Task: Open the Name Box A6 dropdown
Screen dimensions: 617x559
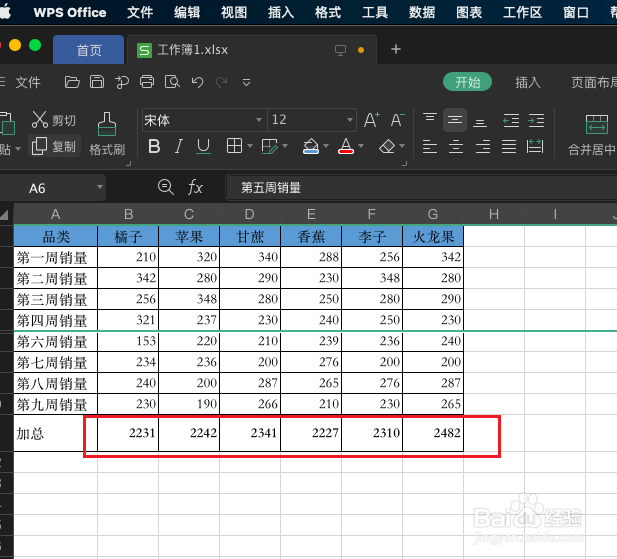Action: (100, 187)
